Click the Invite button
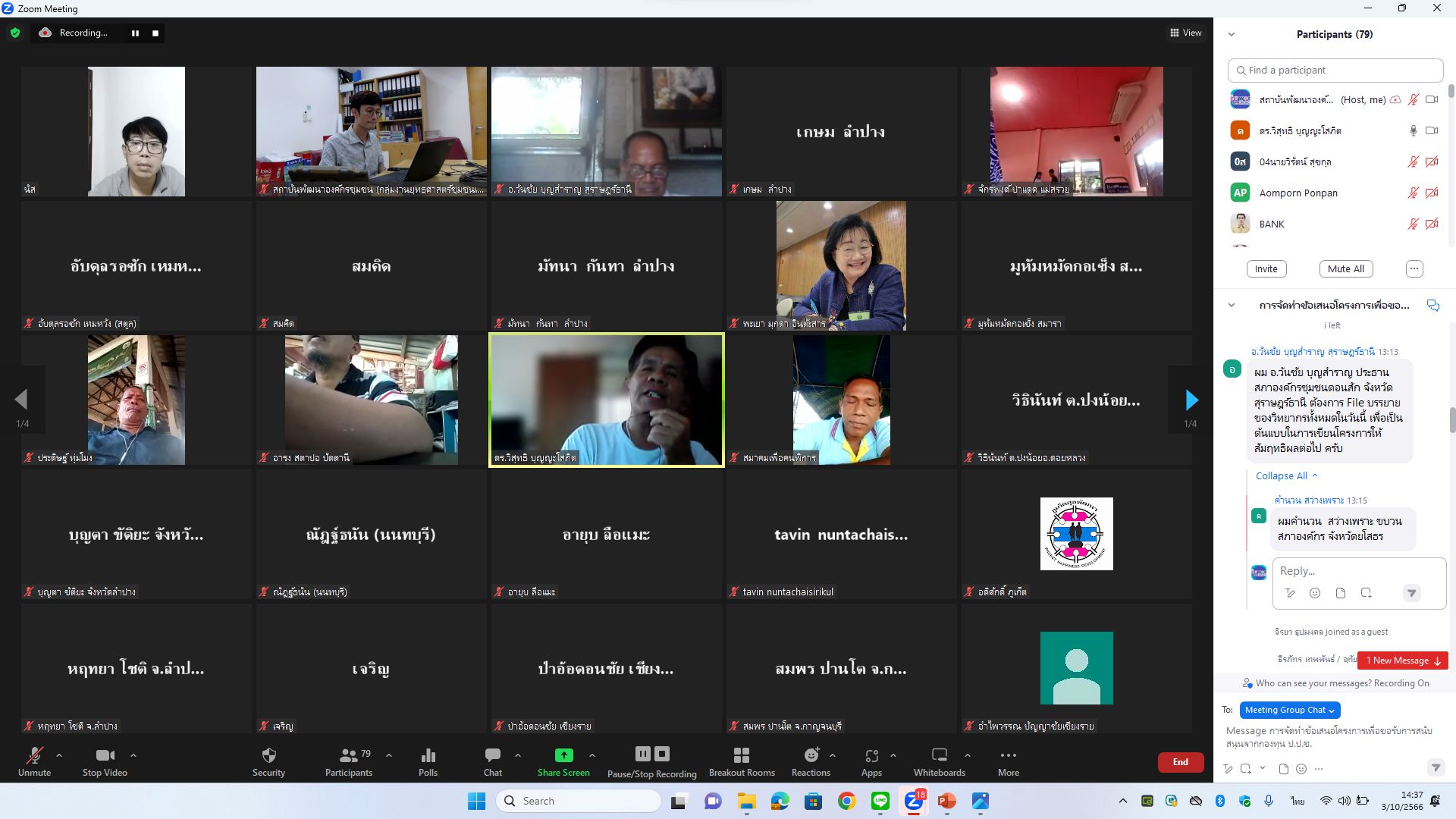This screenshot has height=819, width=1456. click(x=1266, y=268)
